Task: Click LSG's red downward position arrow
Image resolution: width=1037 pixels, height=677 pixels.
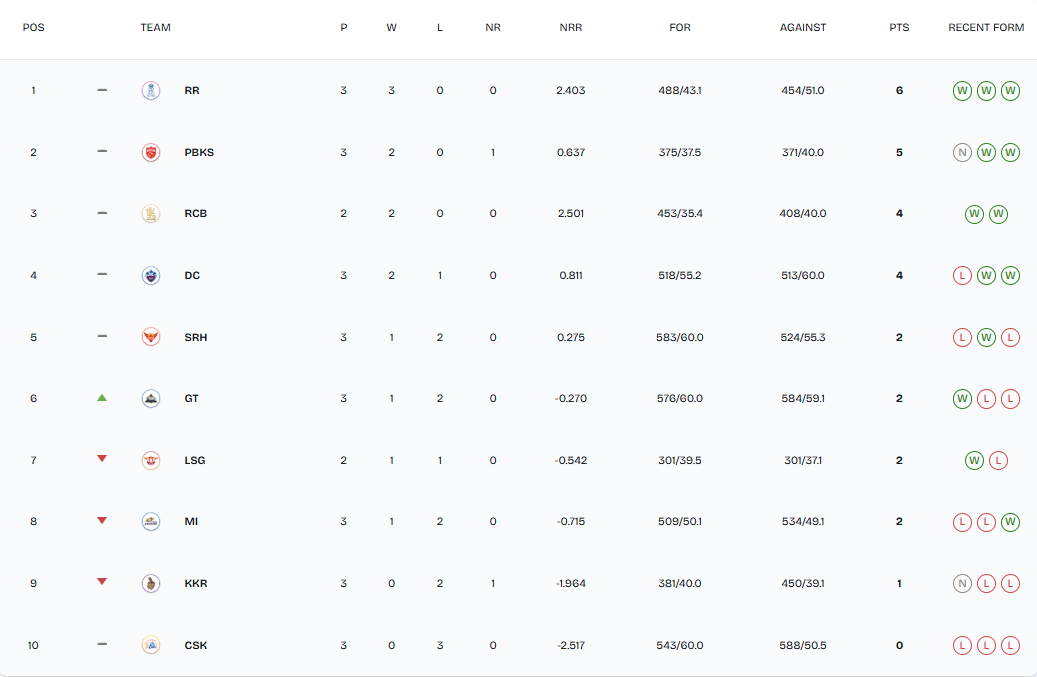Action: [x=102, y=459]
